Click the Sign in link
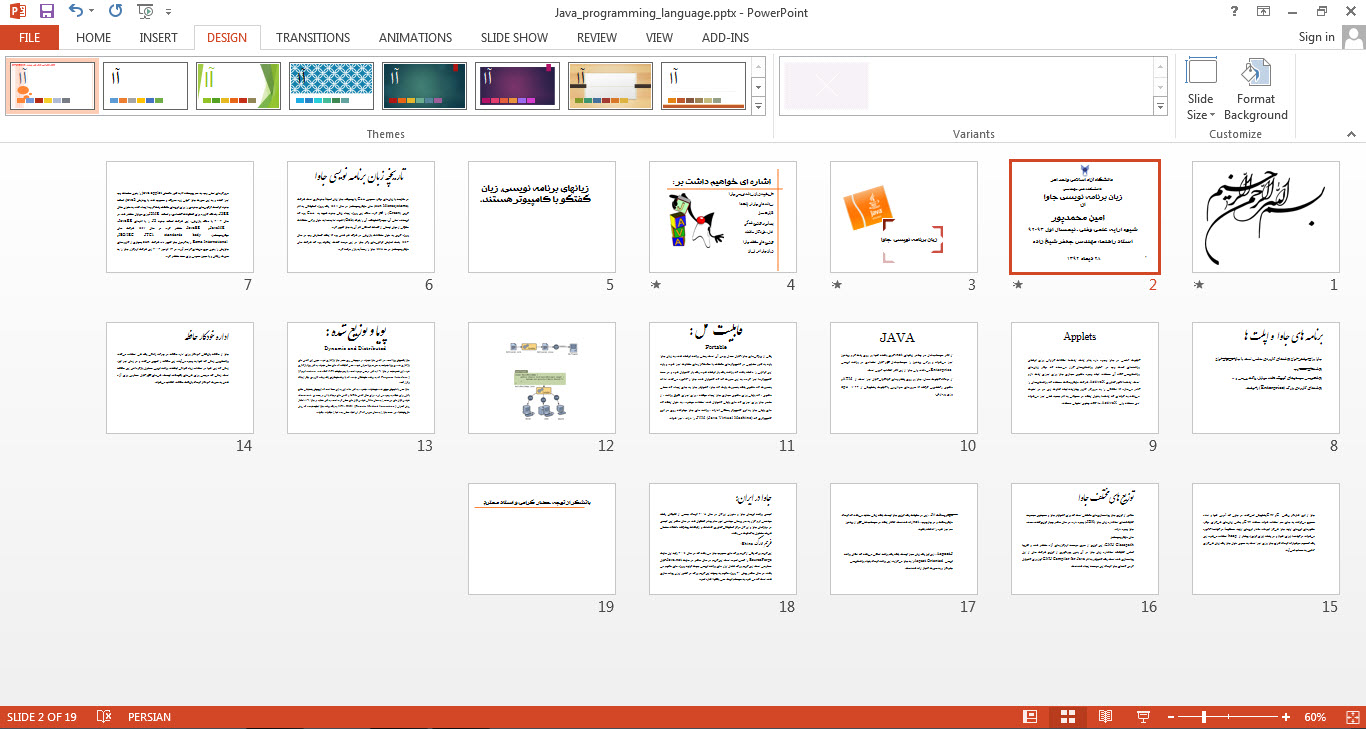The image size is (1366, 729). pos(1316,37)
